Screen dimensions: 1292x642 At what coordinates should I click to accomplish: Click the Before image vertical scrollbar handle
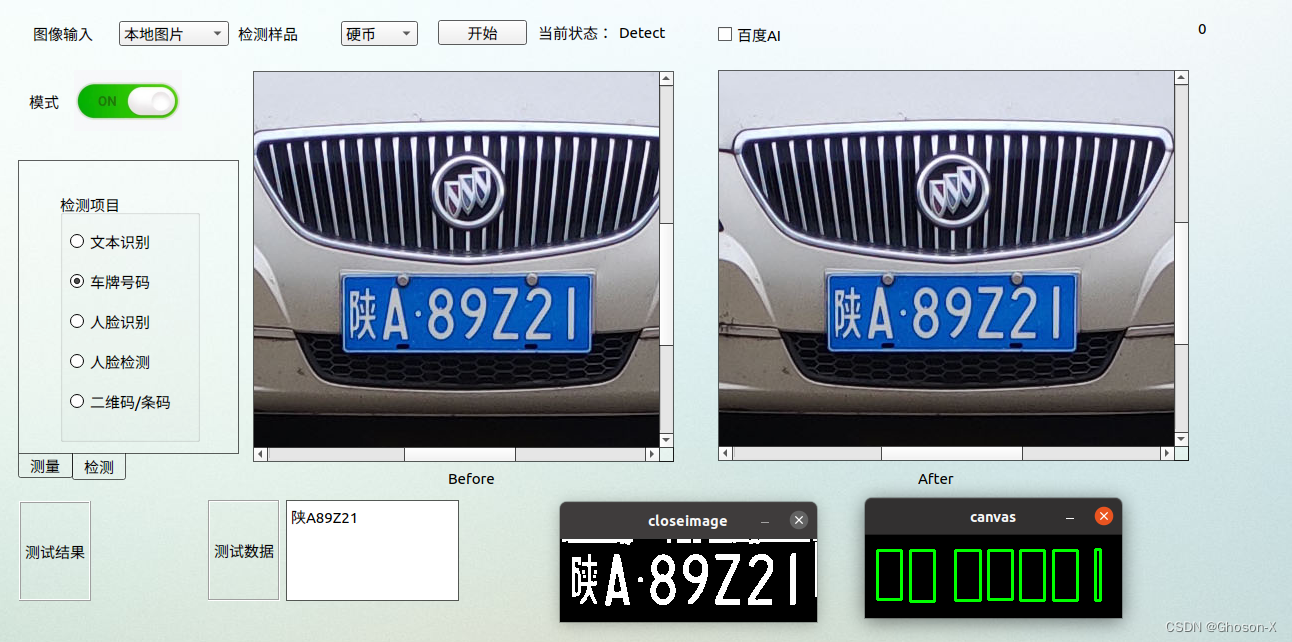(666, 284)
